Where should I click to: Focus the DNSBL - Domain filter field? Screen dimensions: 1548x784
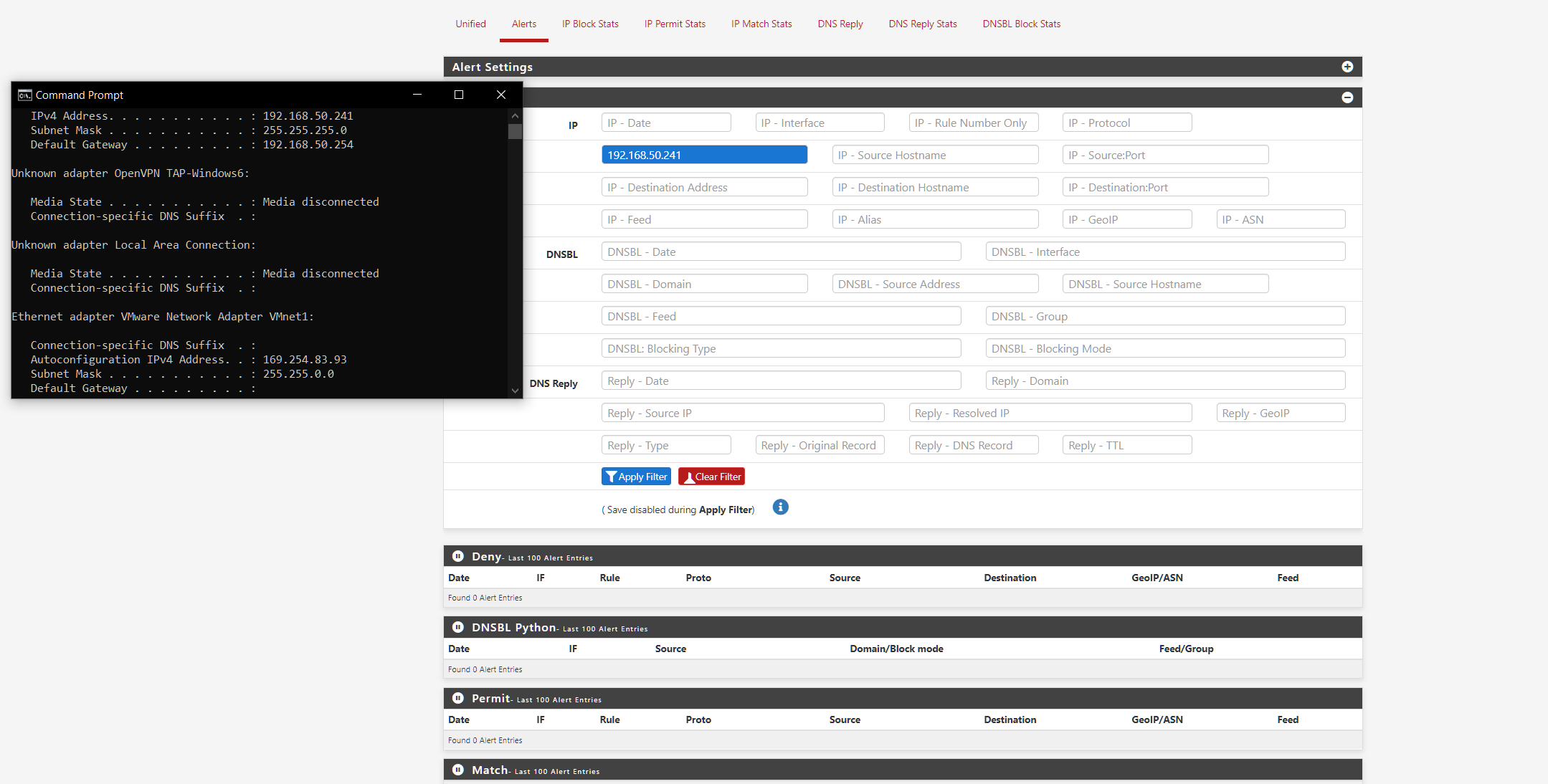(x=704, y=284)
